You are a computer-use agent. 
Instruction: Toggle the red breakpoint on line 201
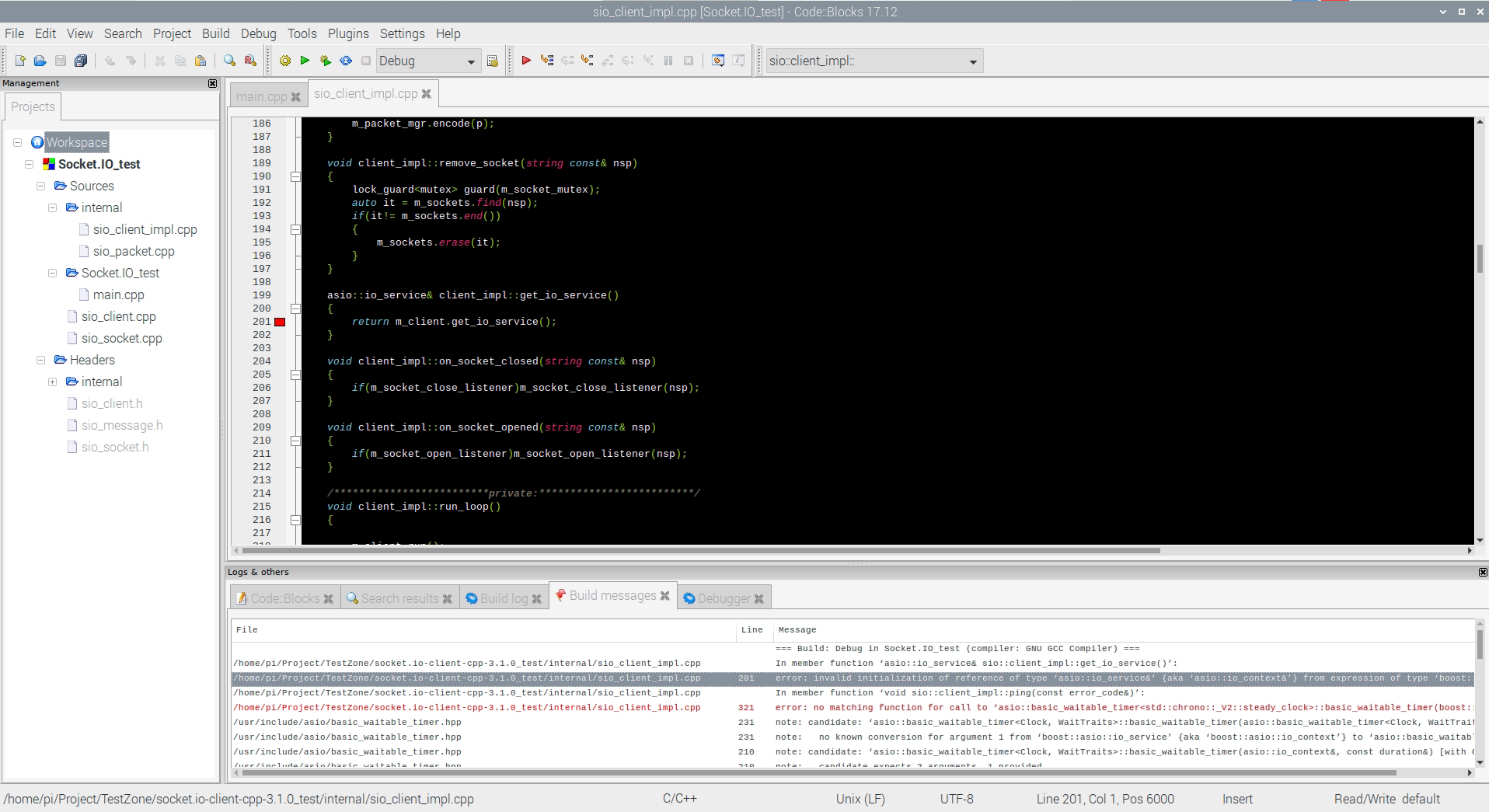click(x=280, y=322)
